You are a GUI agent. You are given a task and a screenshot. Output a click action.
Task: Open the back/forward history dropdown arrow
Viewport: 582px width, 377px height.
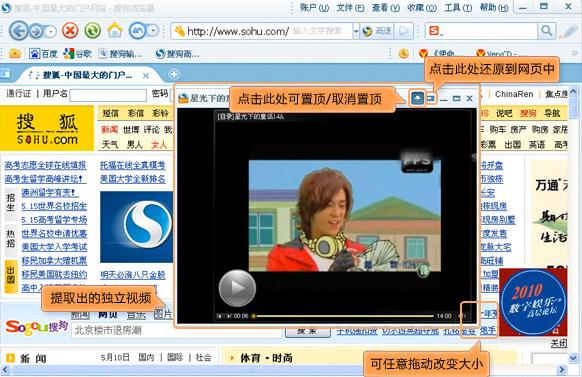click(50, 32)
